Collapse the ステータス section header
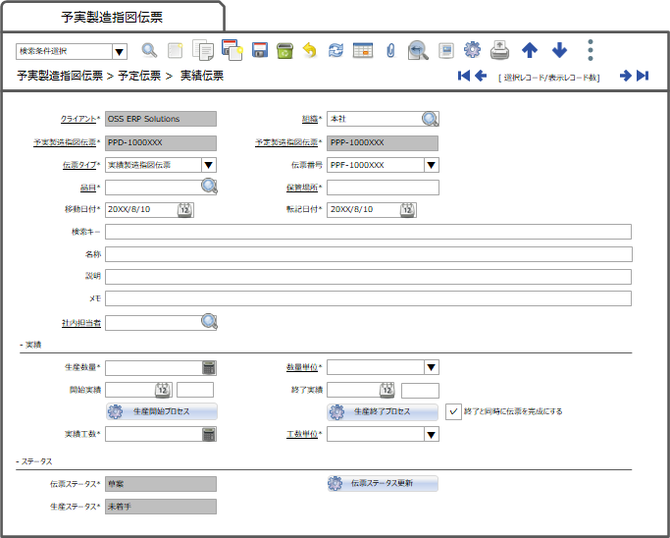The height and width of the screenshot is (538, 670). point(35,462)
